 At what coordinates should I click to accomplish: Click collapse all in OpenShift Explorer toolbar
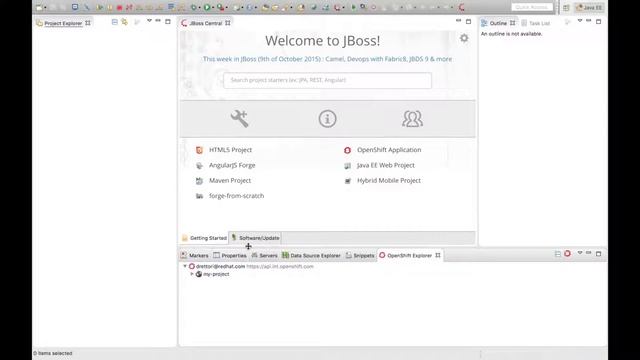point(558,254)
